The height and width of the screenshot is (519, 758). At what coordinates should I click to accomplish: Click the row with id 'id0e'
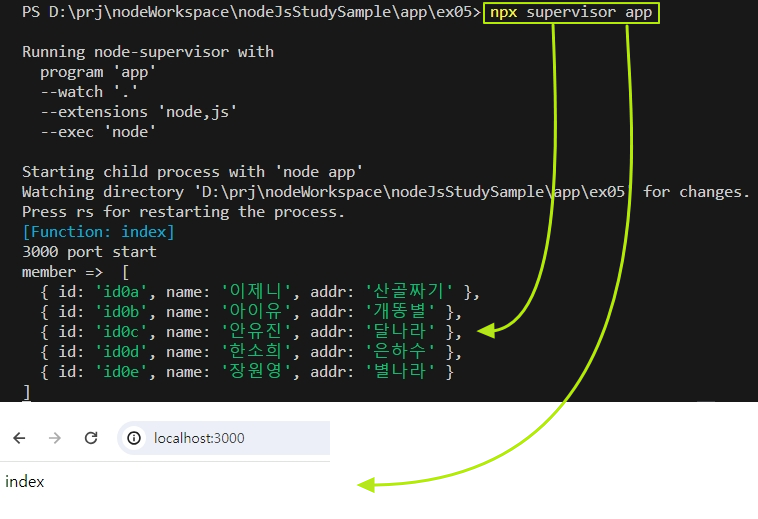pos(247,372)
